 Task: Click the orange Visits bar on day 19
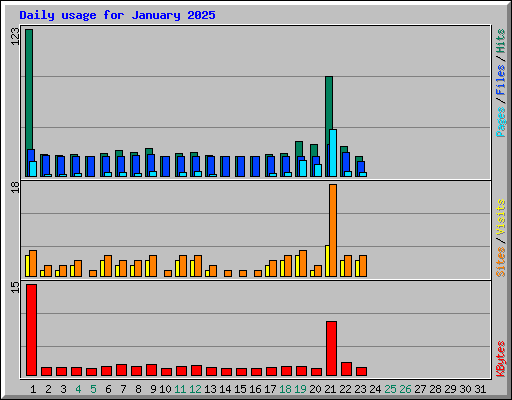pyautogui.click(x=303, y=263)
